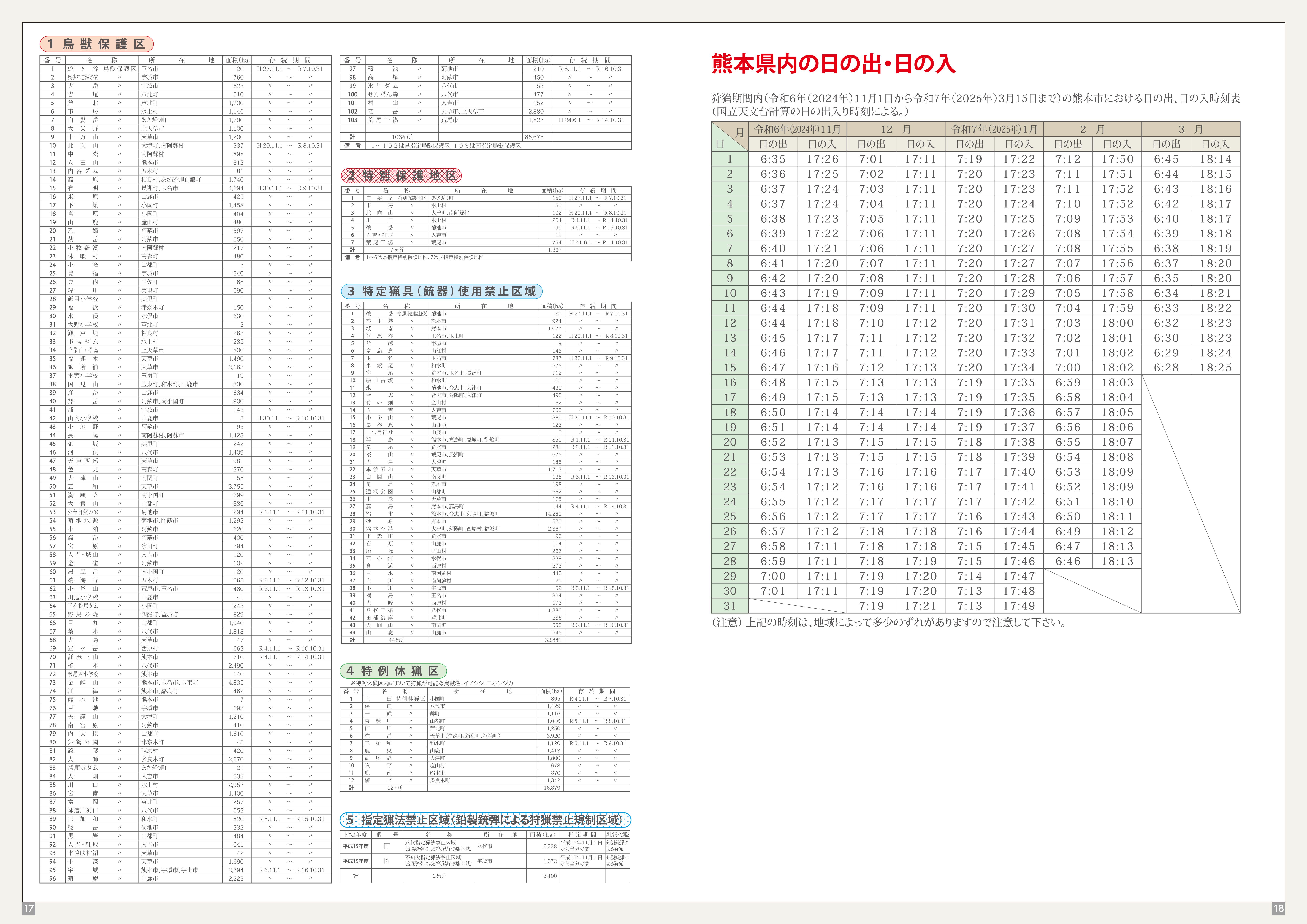Click the red heading 熊本県内の日の出・日の入
Screen dimensions: 1307x924
click(x=833, y=64)
